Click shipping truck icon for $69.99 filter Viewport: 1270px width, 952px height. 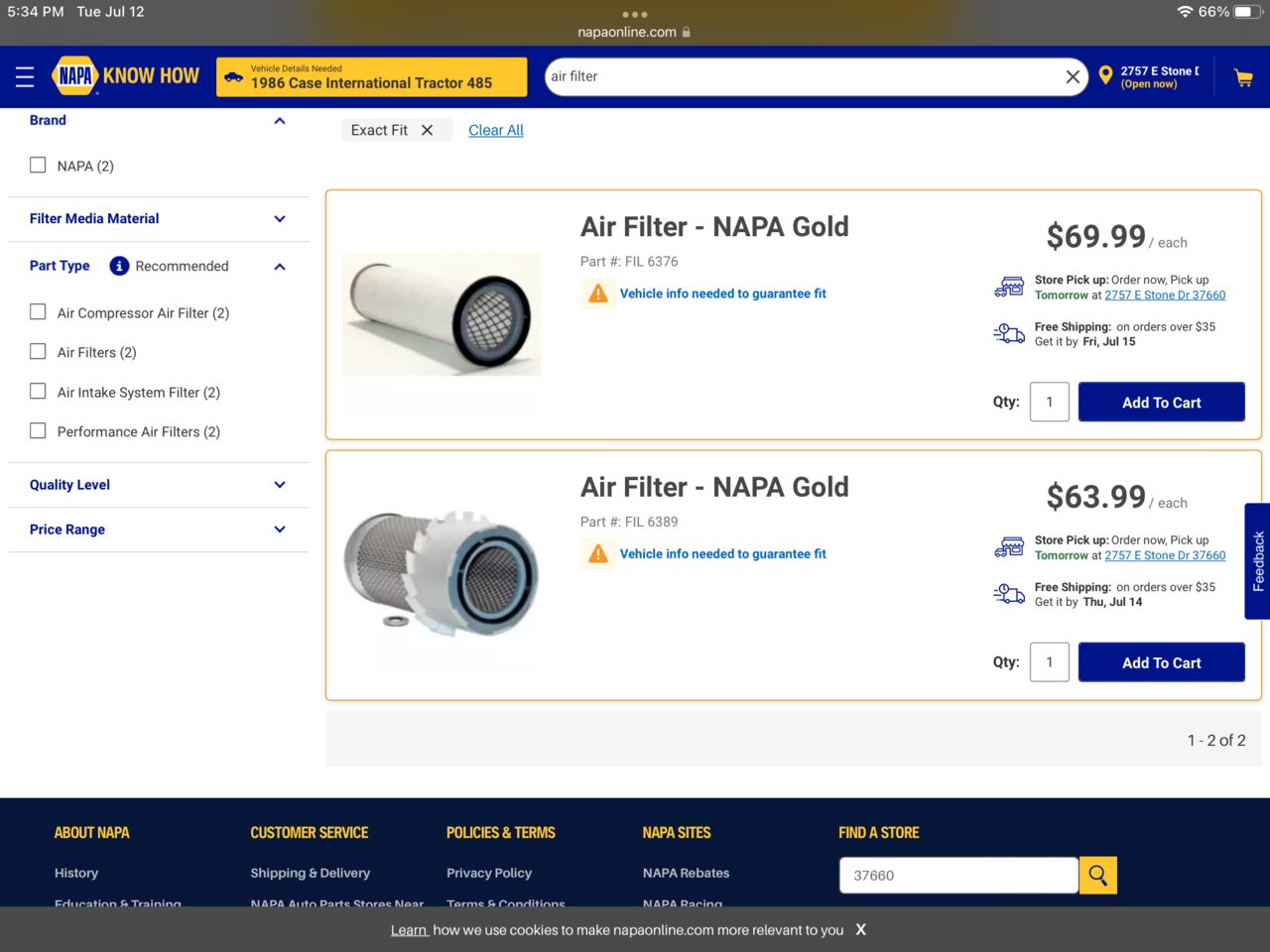(x=1009, y=334)
